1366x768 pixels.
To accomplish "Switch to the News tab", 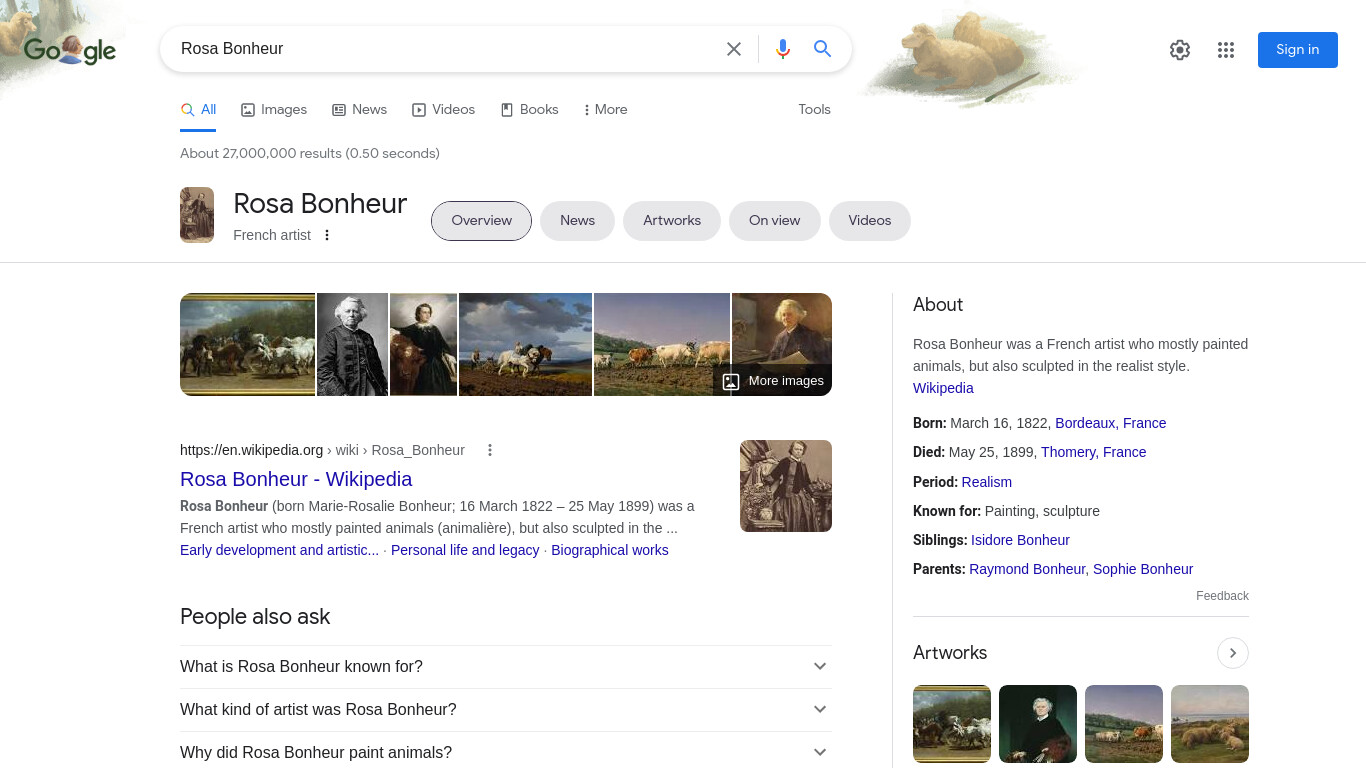I will click(359, 110).
